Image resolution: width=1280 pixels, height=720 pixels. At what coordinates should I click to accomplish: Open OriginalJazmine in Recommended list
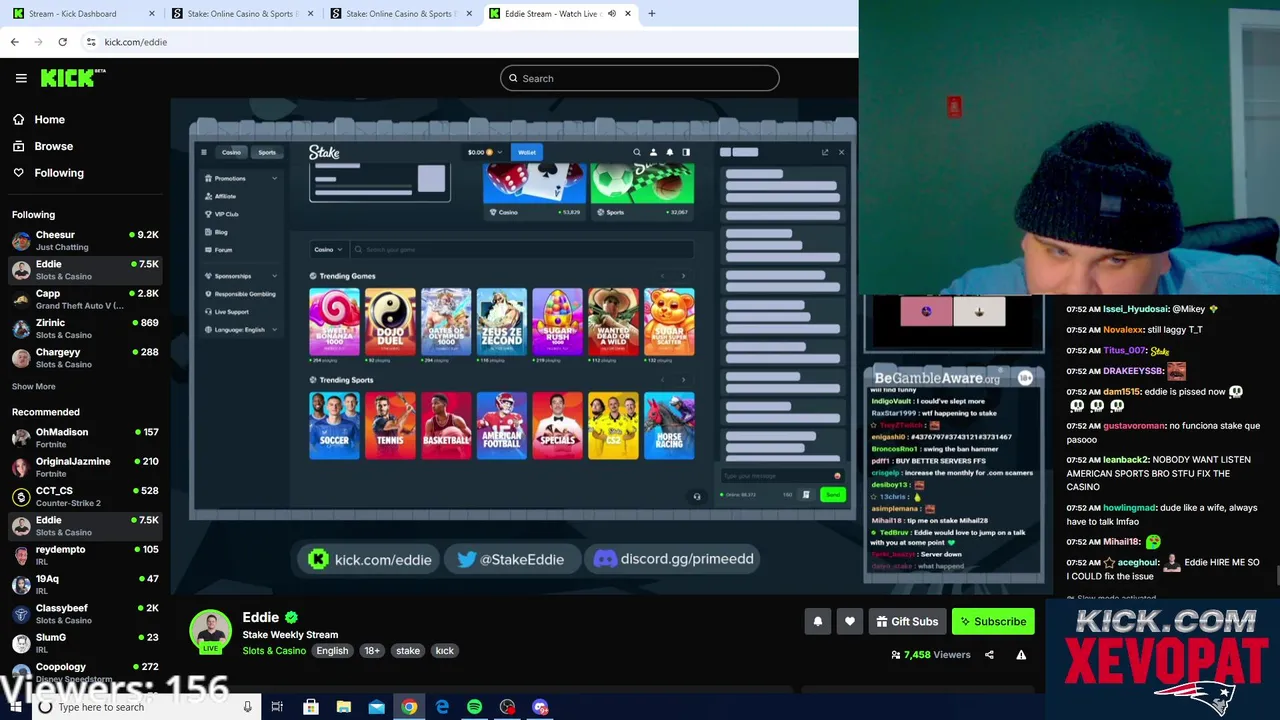pos(85,466)
